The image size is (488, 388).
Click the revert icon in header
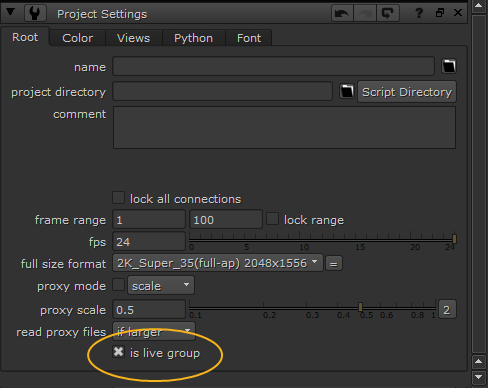pyautogui.click(x=388, y=13)
